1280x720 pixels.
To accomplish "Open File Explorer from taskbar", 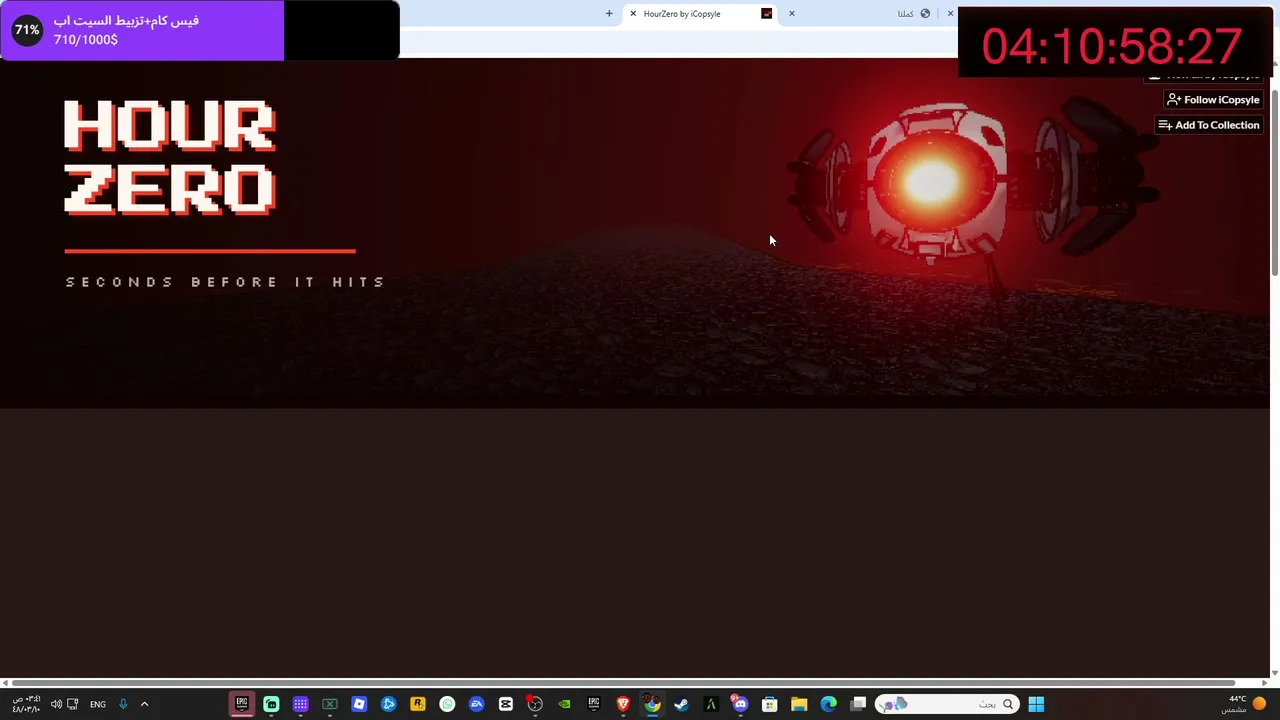I will [x=799, y=704].
